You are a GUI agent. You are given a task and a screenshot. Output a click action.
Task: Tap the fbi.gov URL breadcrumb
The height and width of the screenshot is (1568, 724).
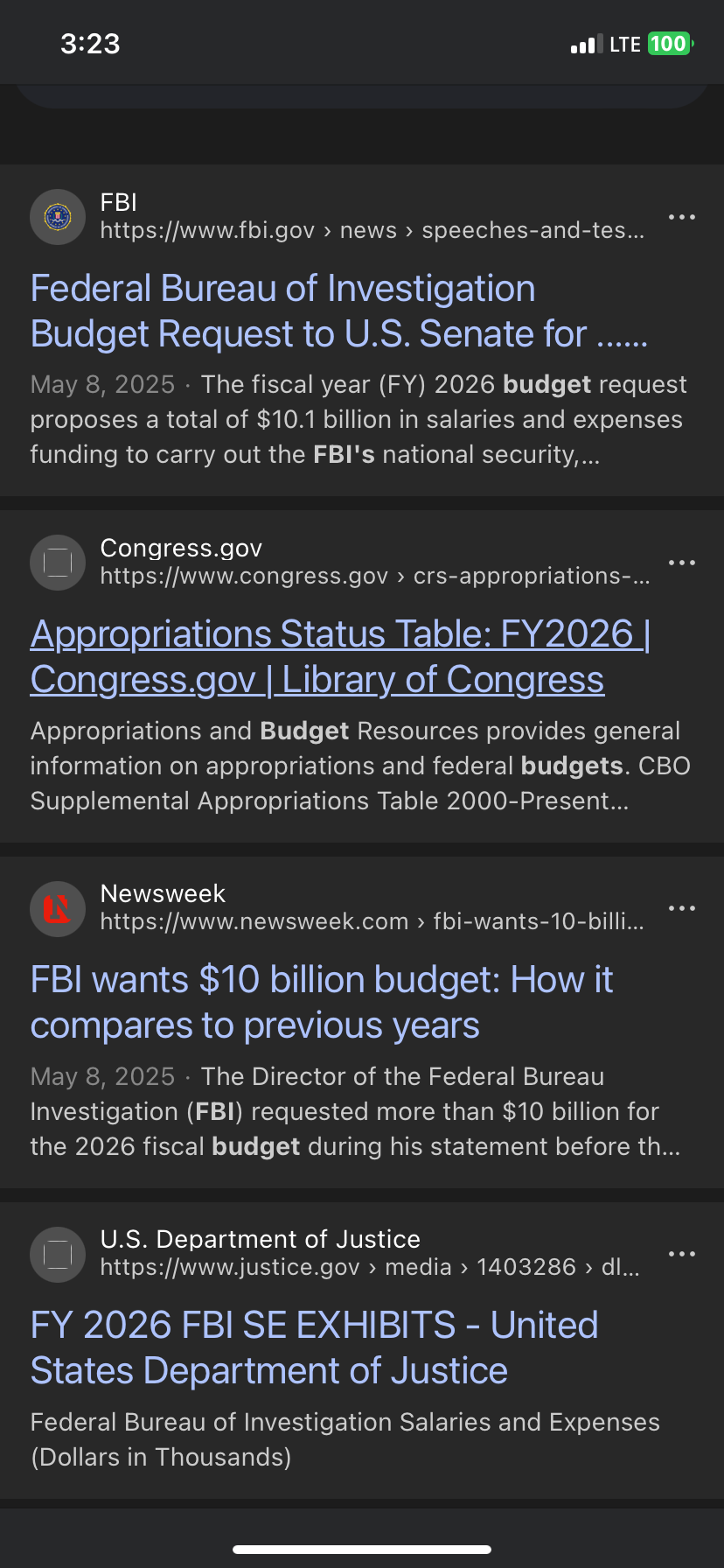click(x=372, y=231)
